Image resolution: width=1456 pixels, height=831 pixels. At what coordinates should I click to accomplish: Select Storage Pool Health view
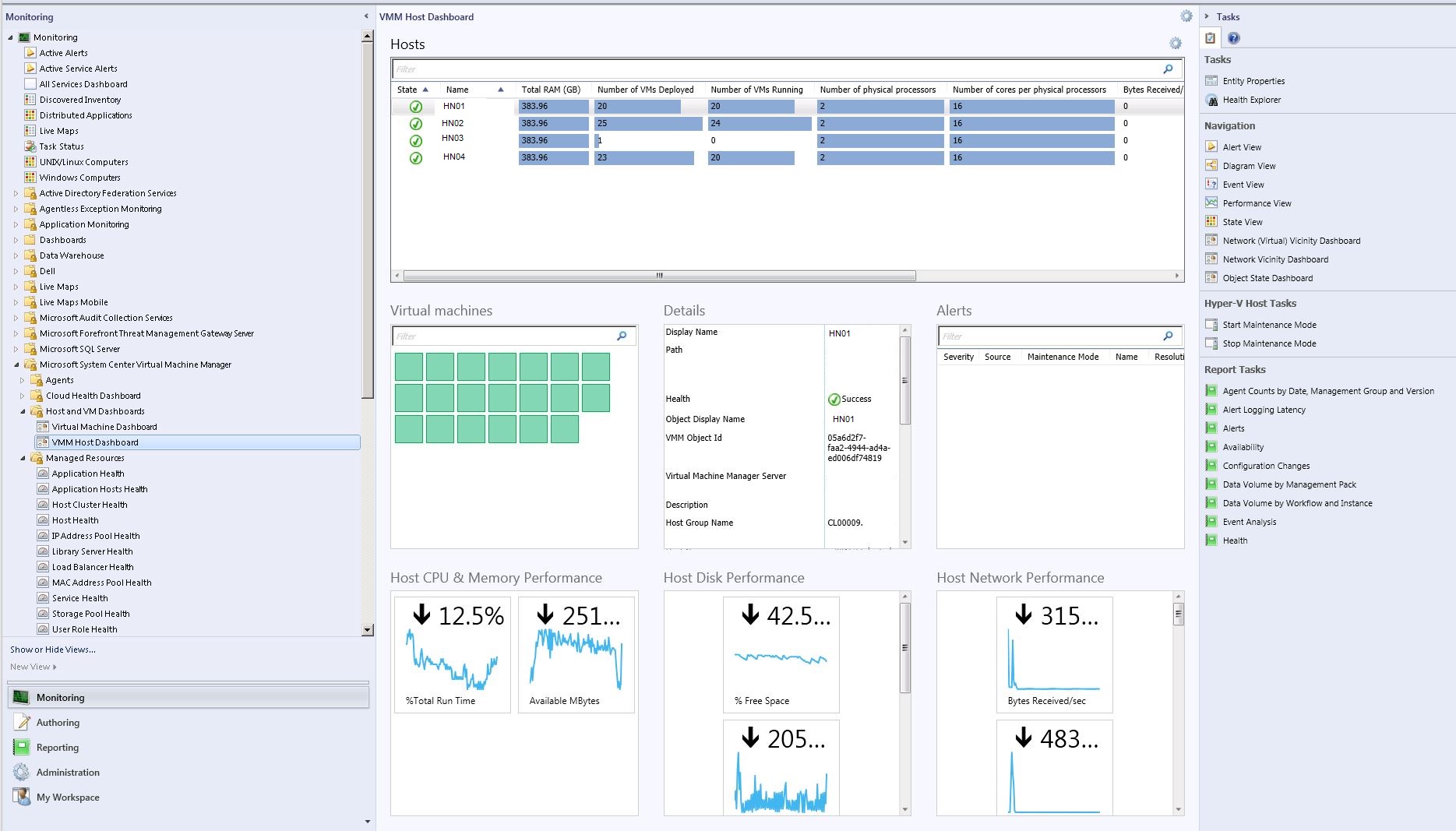tap(90, 614)
